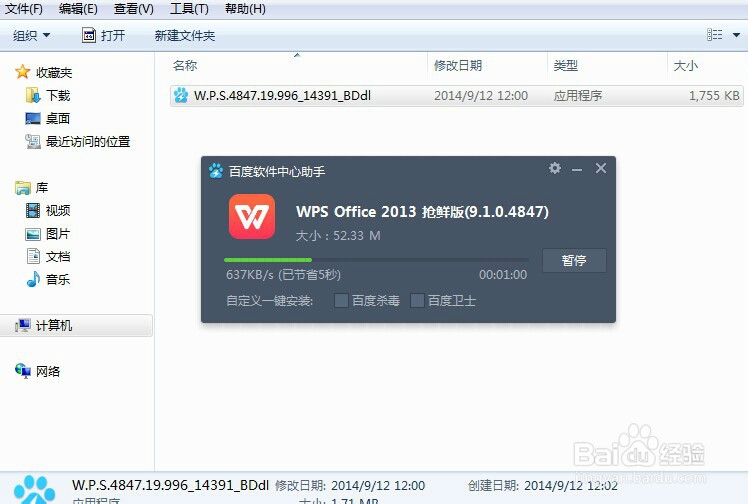This screenshot has height=504, width=748.
Task: Click the red WPS Office logo
Action: click(x=252, y=216)
